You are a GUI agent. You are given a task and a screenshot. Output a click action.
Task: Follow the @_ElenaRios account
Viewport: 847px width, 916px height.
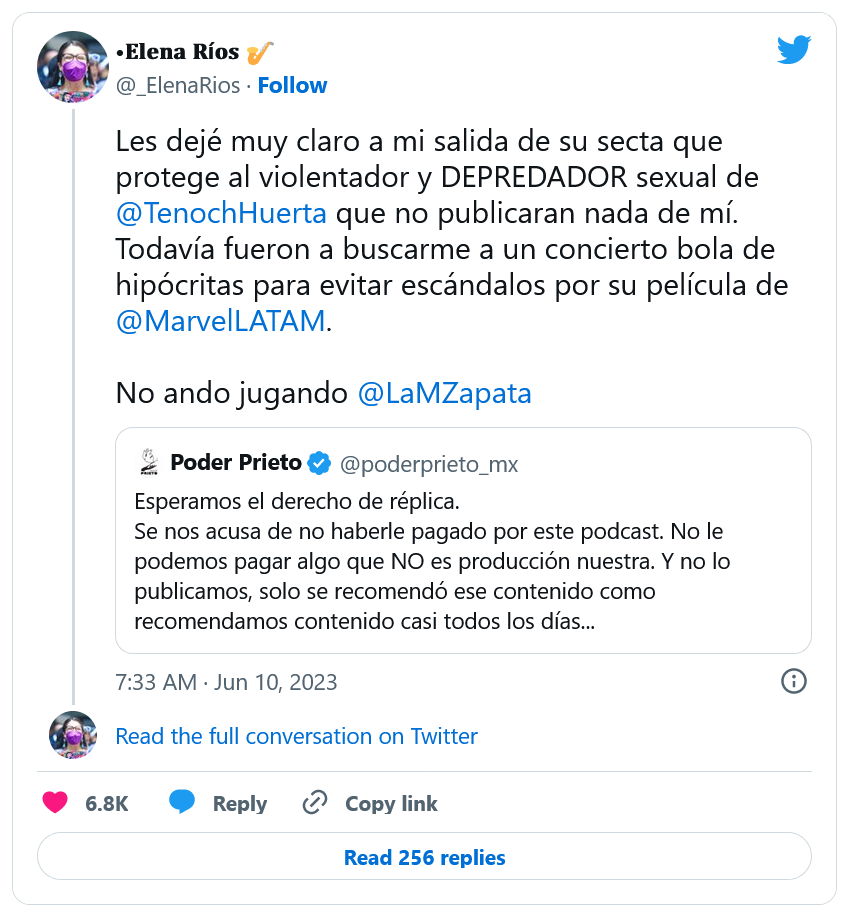click(x=292, y=86)
